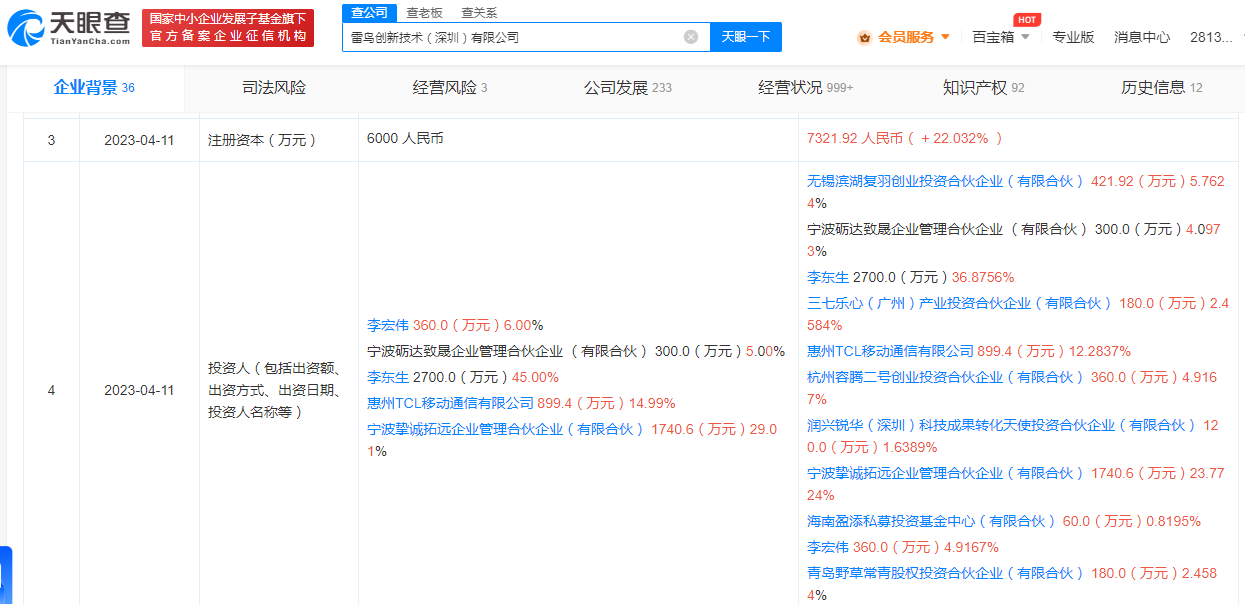Open 专业版 link

[1073, 37]
